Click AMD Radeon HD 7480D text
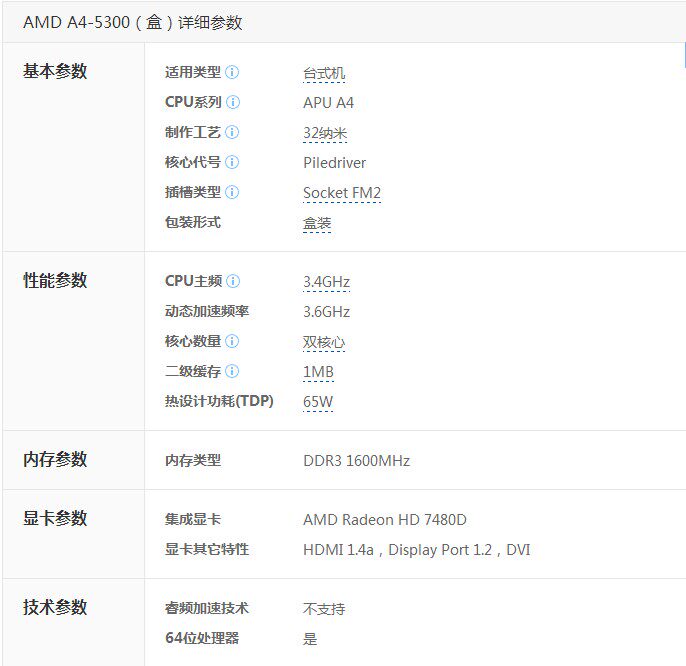The height and width of the screenshot is (666, 686). click(x=385, y=520)
